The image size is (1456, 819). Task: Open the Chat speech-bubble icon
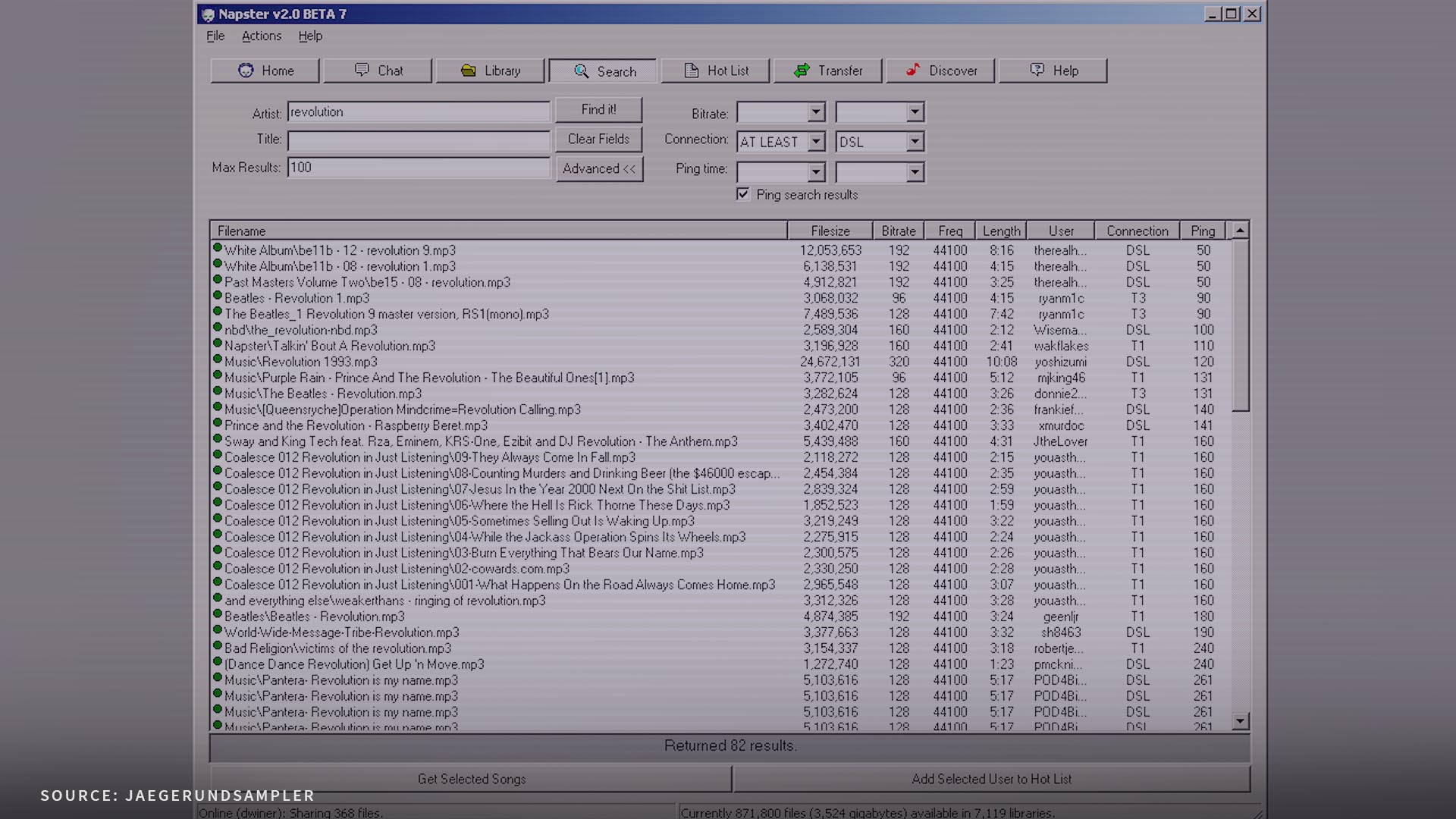click(362, 70)
